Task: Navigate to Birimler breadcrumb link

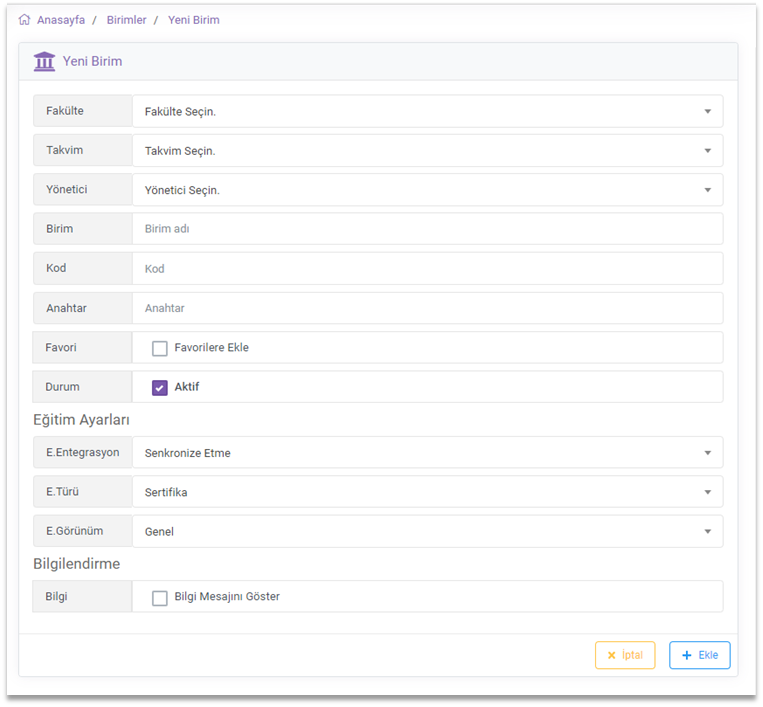Action: pyautogui.click(x=126, y=20)
